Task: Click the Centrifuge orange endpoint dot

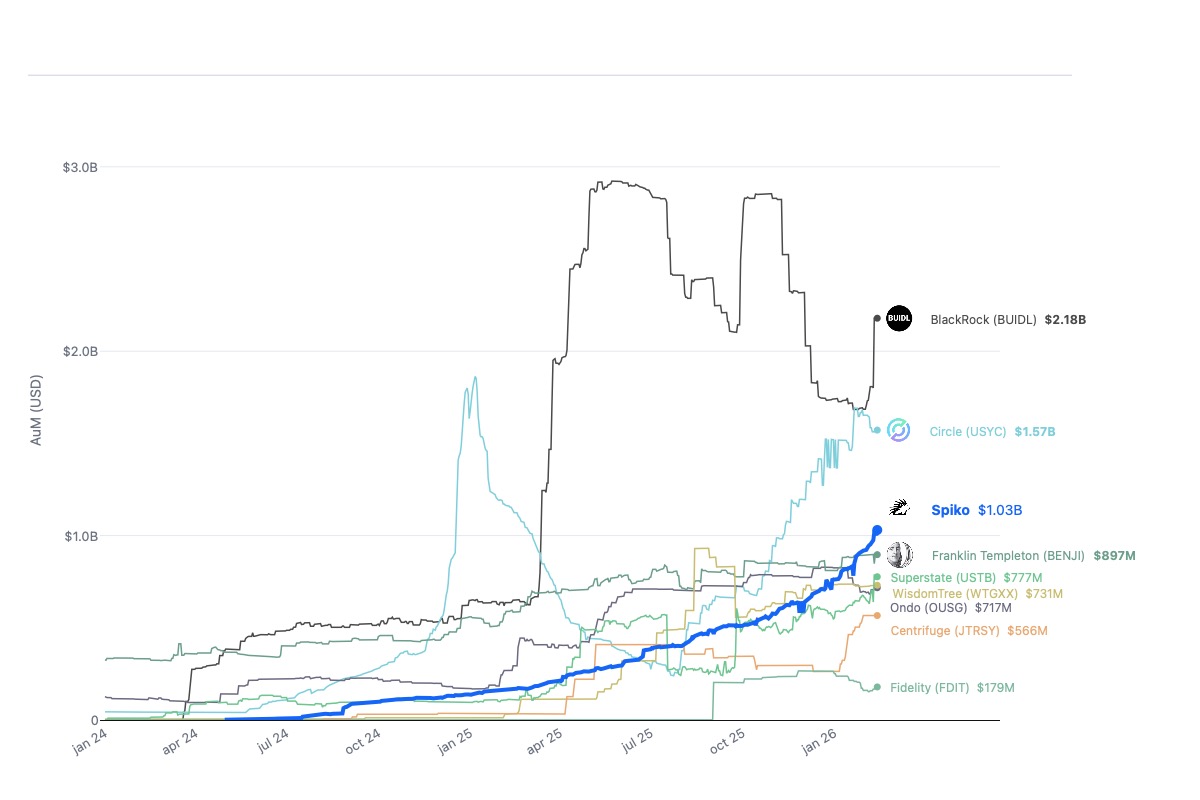Action: [x=877, y=615]
